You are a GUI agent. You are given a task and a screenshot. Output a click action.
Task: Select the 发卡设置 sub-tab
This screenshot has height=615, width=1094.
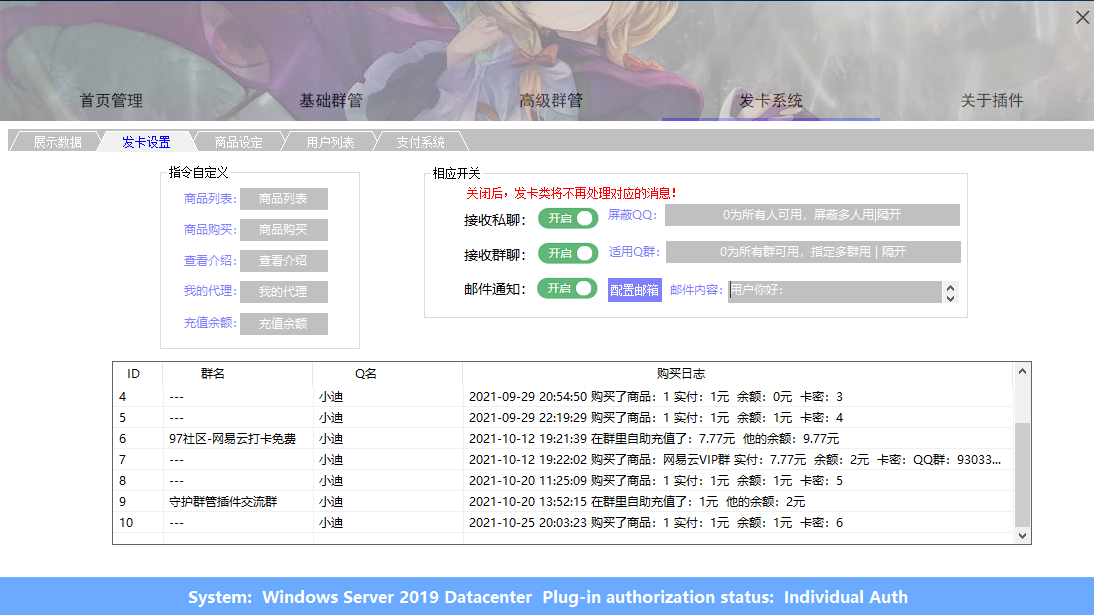point(146,142)
